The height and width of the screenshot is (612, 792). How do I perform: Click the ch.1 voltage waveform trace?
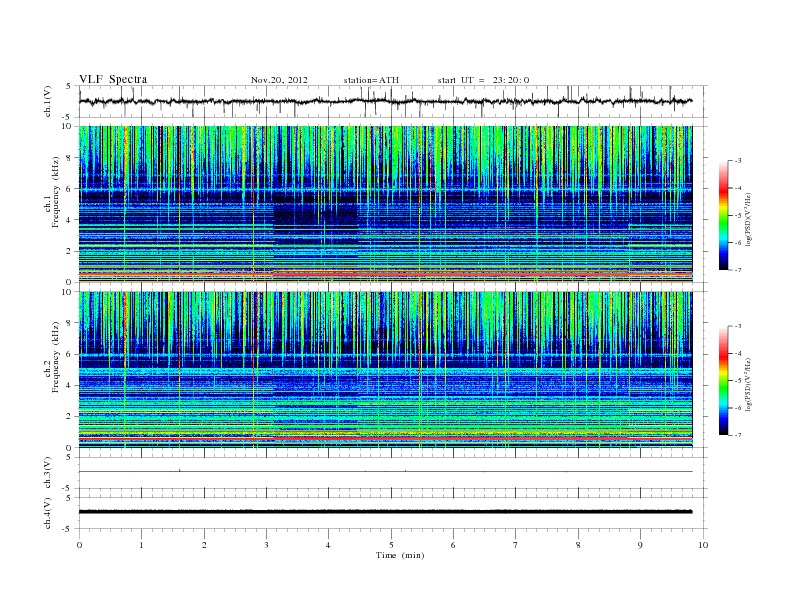(x=385, y=101)
